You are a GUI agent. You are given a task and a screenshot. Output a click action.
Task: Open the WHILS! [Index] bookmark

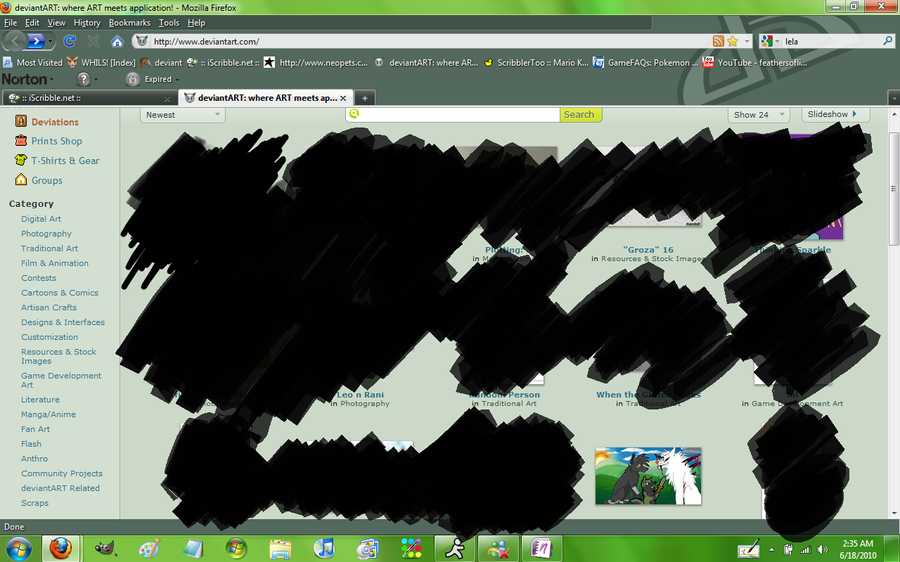pos(101,63)
